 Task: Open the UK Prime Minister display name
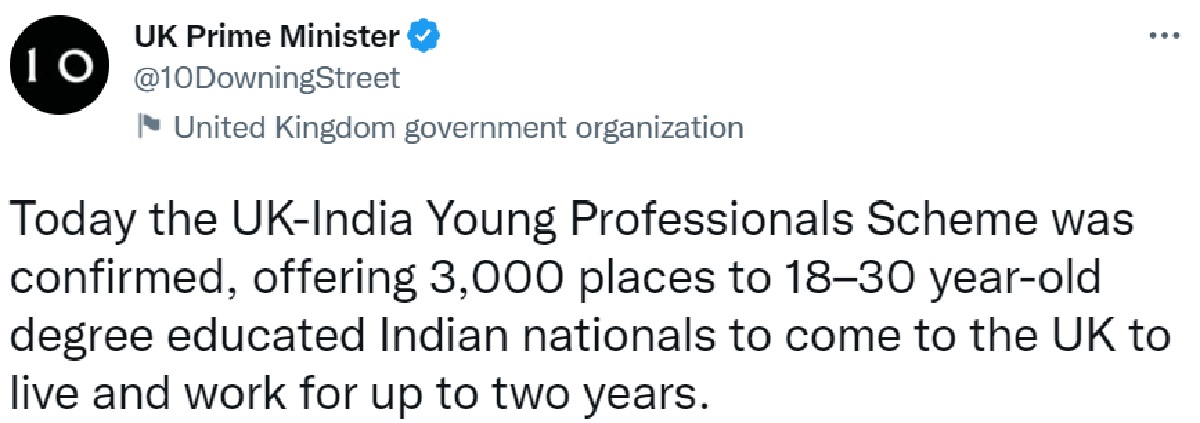point(267,38)
